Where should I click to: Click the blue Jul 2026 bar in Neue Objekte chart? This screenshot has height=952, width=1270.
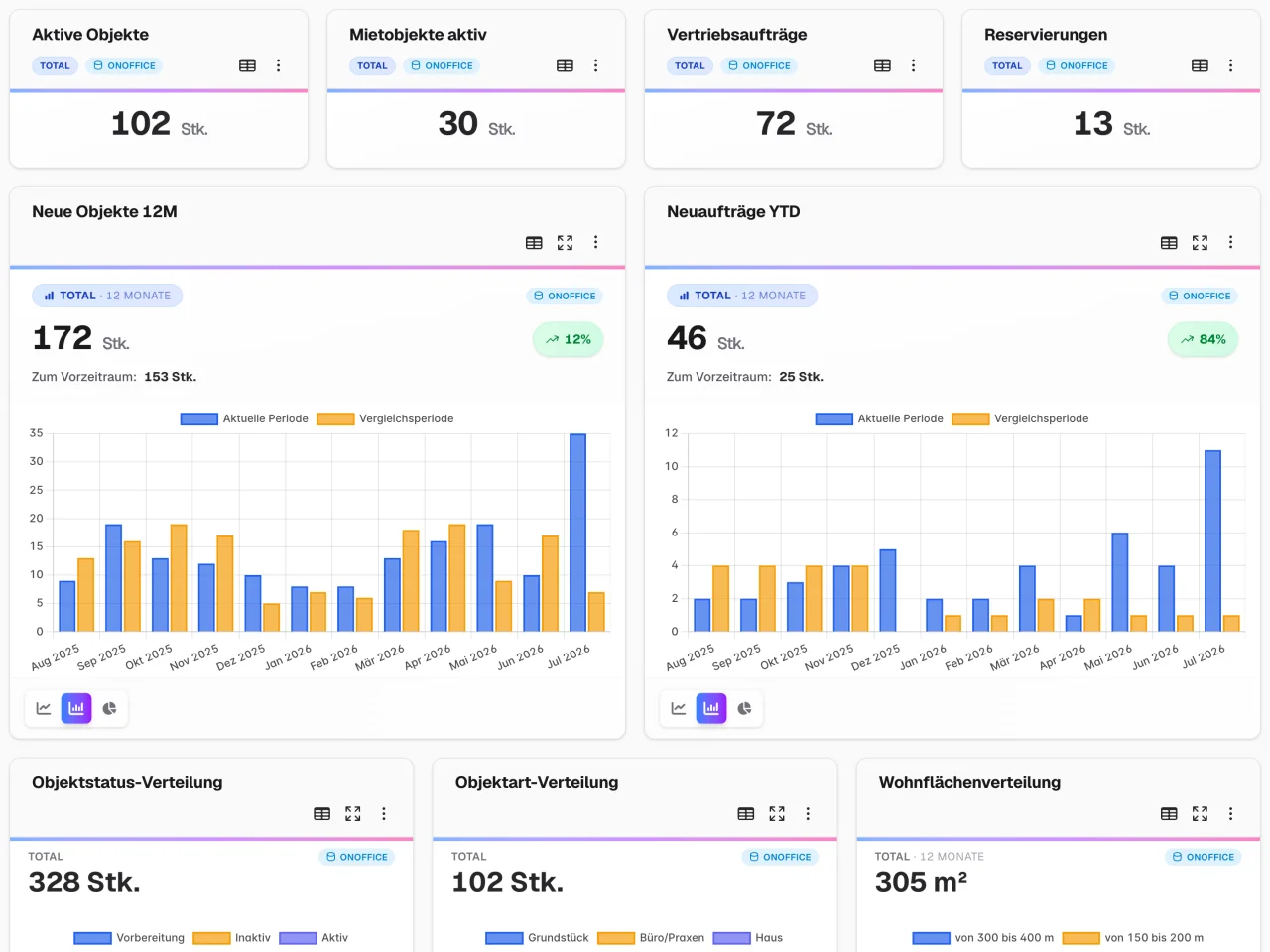tap(577, 533)
